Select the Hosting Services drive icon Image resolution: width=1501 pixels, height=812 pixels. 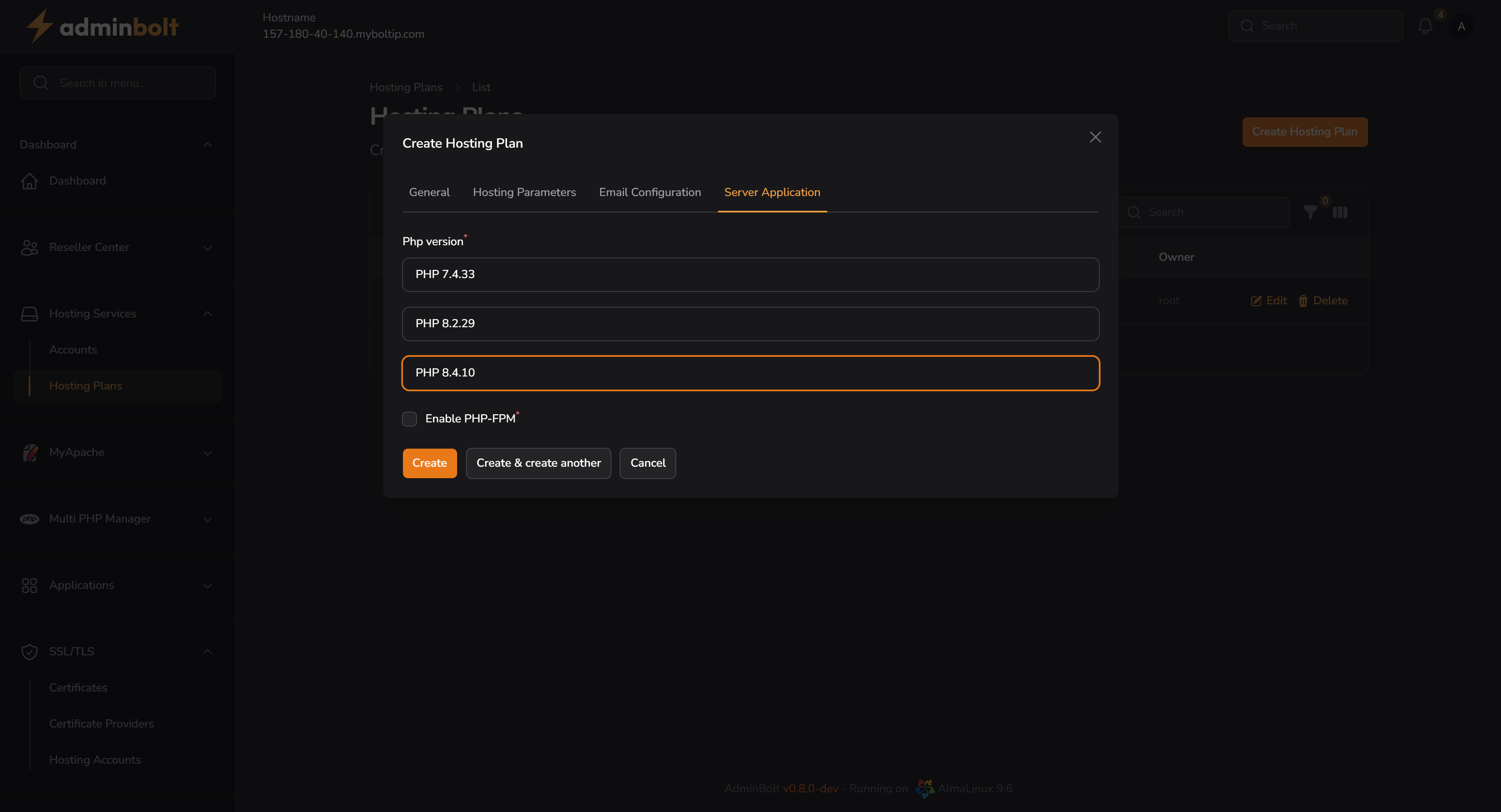tap(29, 313)
